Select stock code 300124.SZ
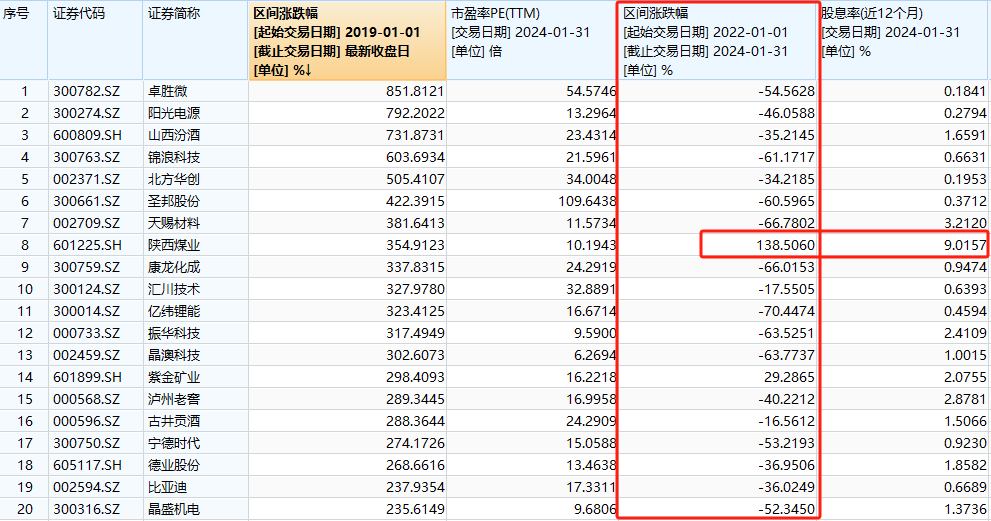The image size is (991, 521). coord(87,289)
